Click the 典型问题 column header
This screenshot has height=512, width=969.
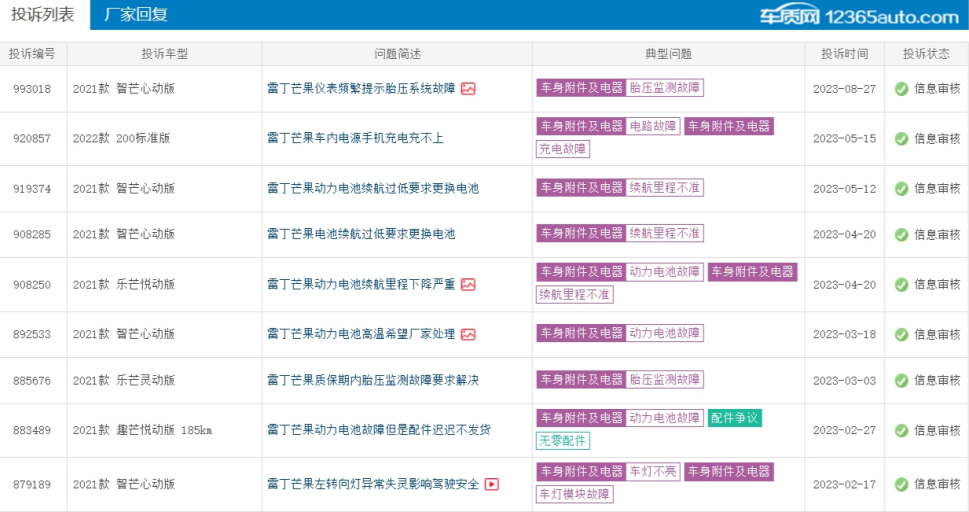pos(668,54)
